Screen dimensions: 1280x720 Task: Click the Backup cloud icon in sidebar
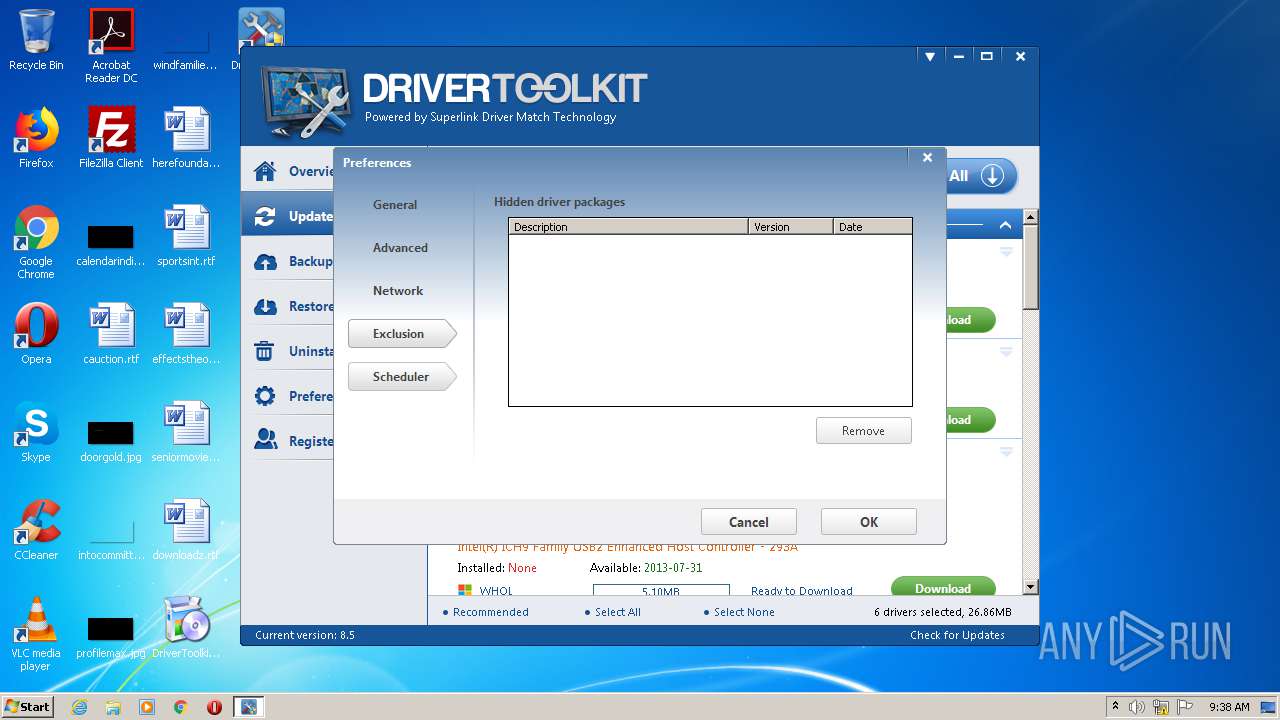point(265,261)
